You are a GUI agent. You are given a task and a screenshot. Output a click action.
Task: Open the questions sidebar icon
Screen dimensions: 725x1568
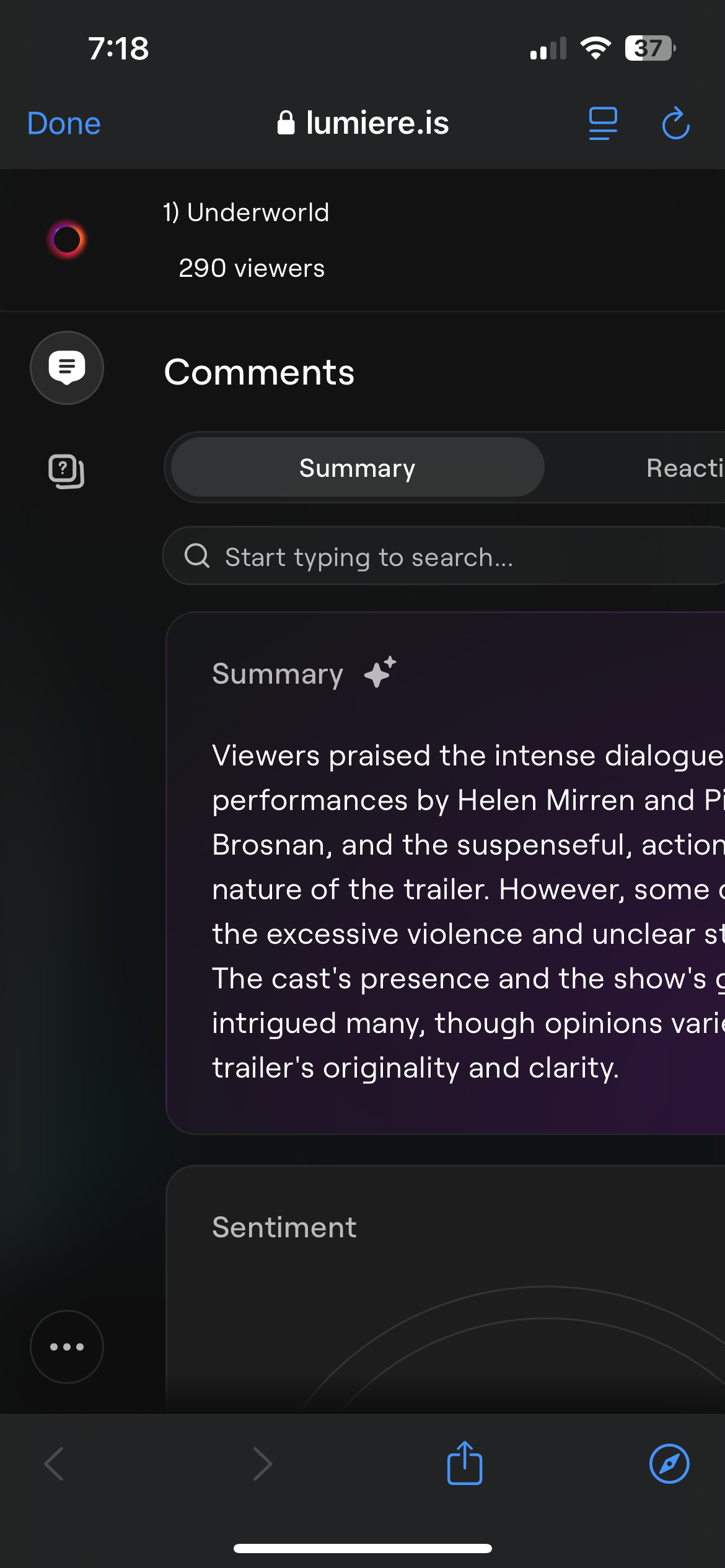point(67,471)
